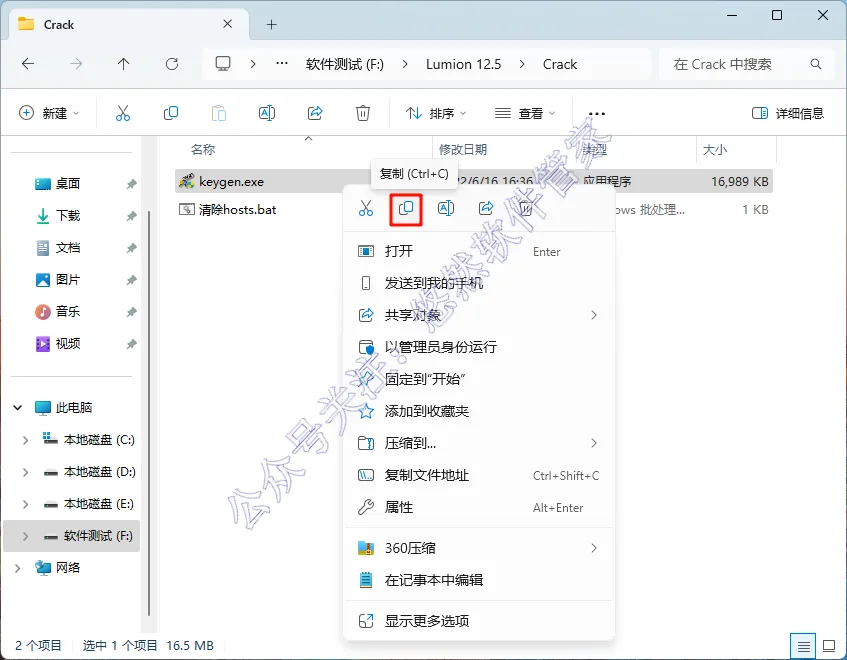847x660 pixels.
Task: Open the 共享对象 submenu
Action: (x=479, y=315)
